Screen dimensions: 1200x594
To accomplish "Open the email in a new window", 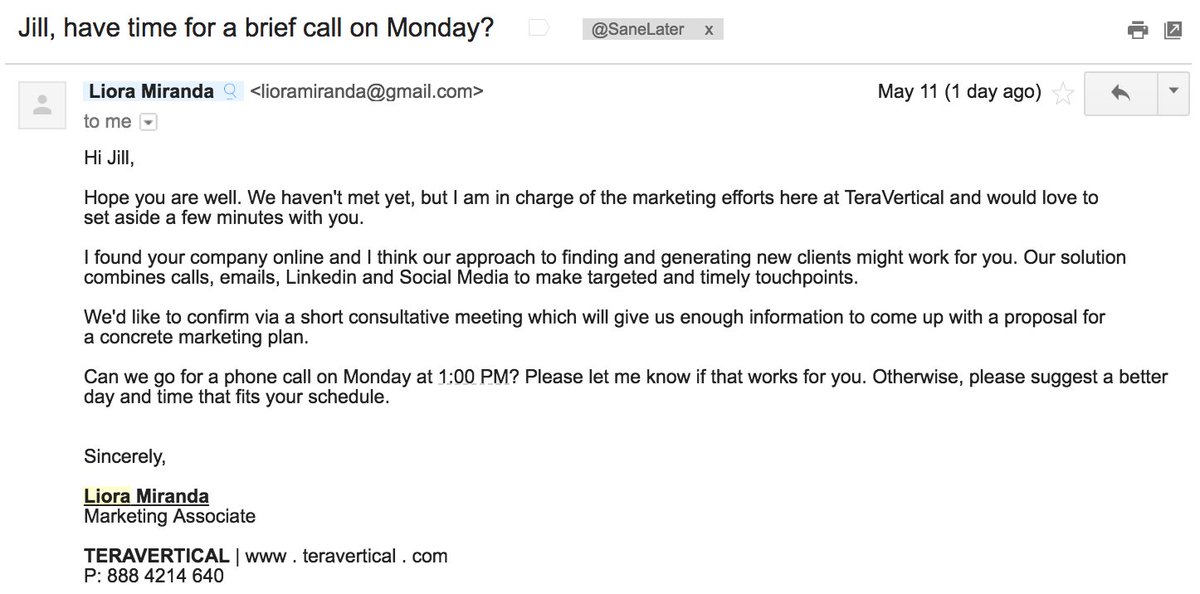I will (1170, 30).
